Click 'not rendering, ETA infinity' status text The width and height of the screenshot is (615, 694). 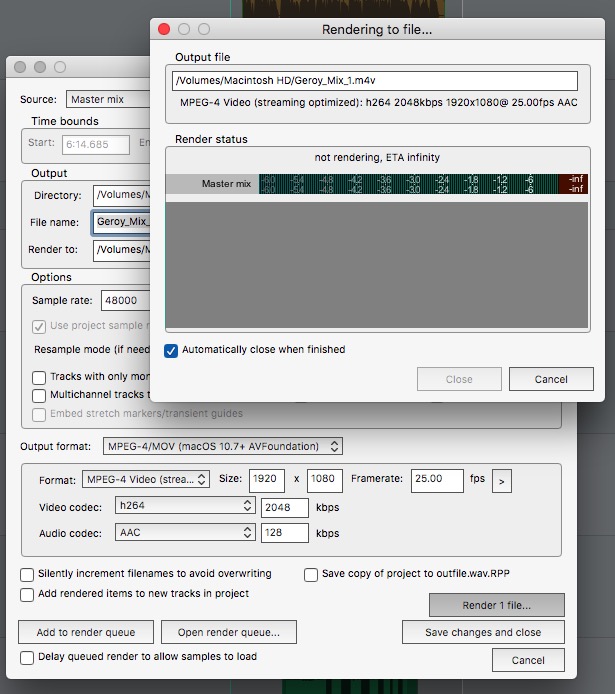click(377, 158)
